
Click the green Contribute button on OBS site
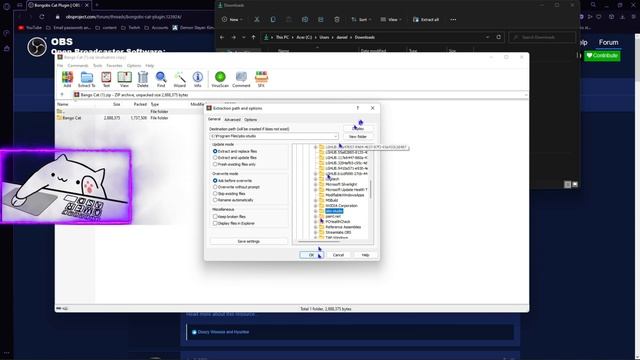[x=602, y=56]
